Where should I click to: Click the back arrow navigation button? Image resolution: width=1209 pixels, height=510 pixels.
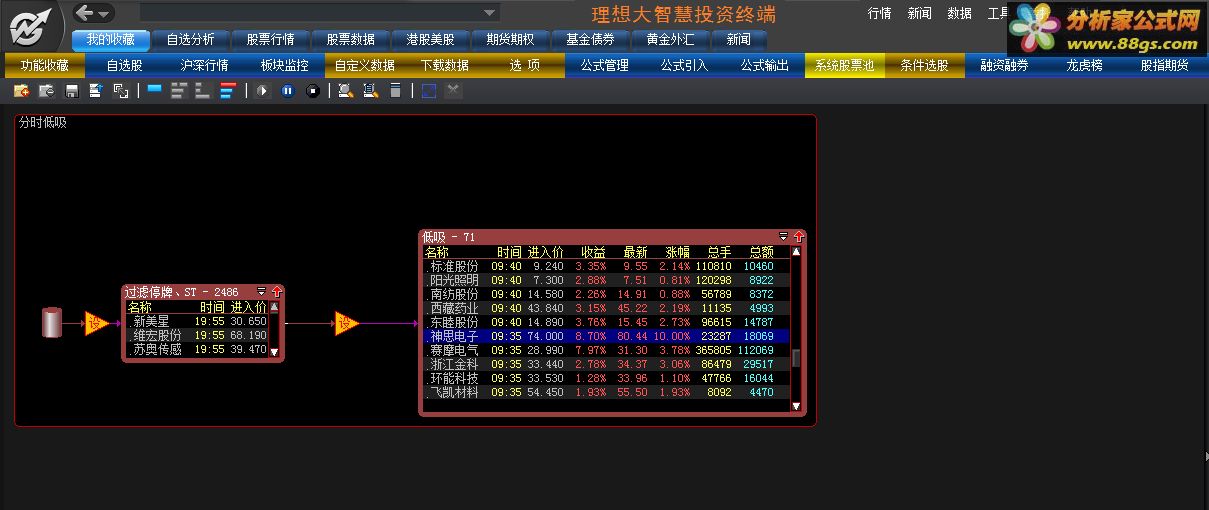coord(85,13)
